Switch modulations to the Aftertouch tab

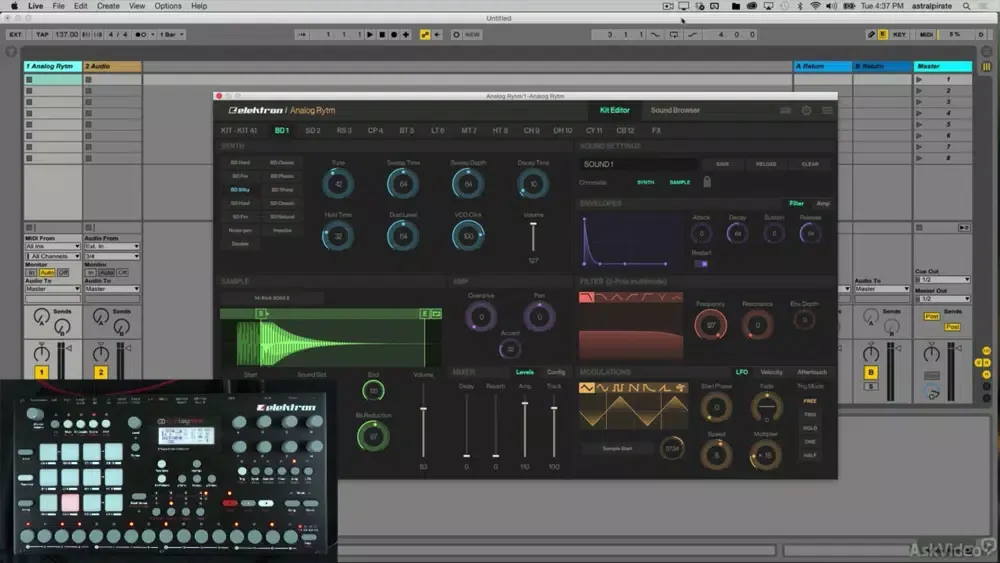pyautogui.click(x=811, y=372)
